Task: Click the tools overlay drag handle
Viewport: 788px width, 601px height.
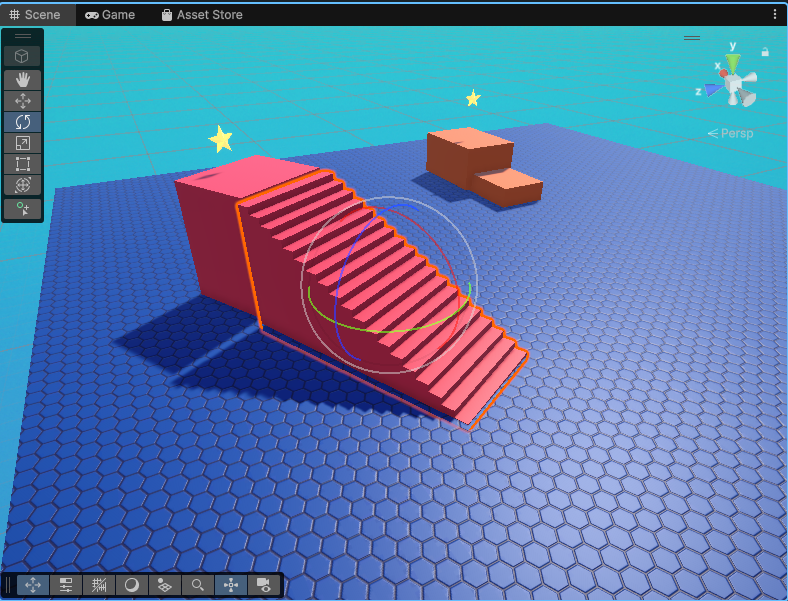Action: pos(23,36)
